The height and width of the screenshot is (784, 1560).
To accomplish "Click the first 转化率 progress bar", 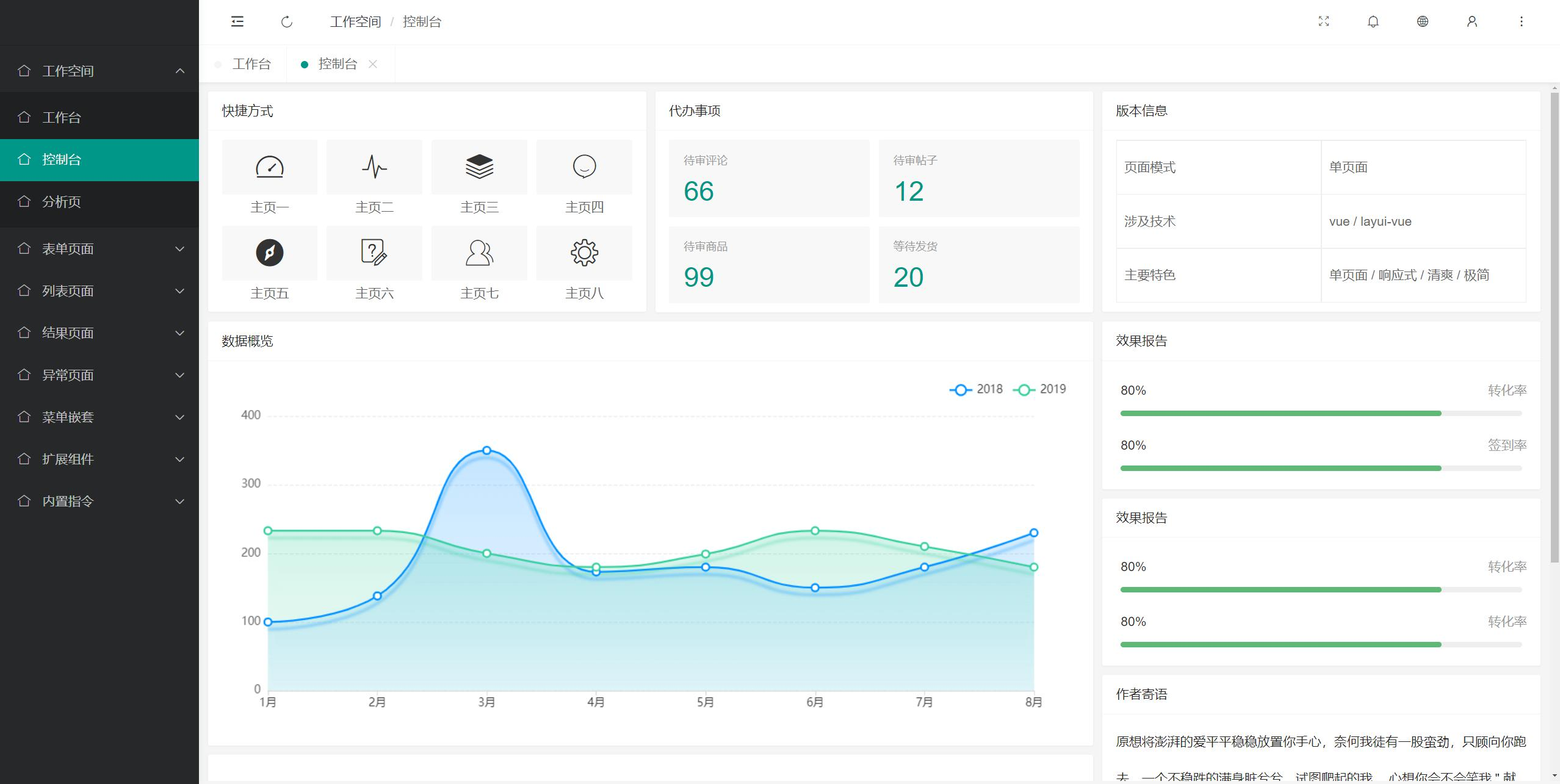I will pos(1321,414).
